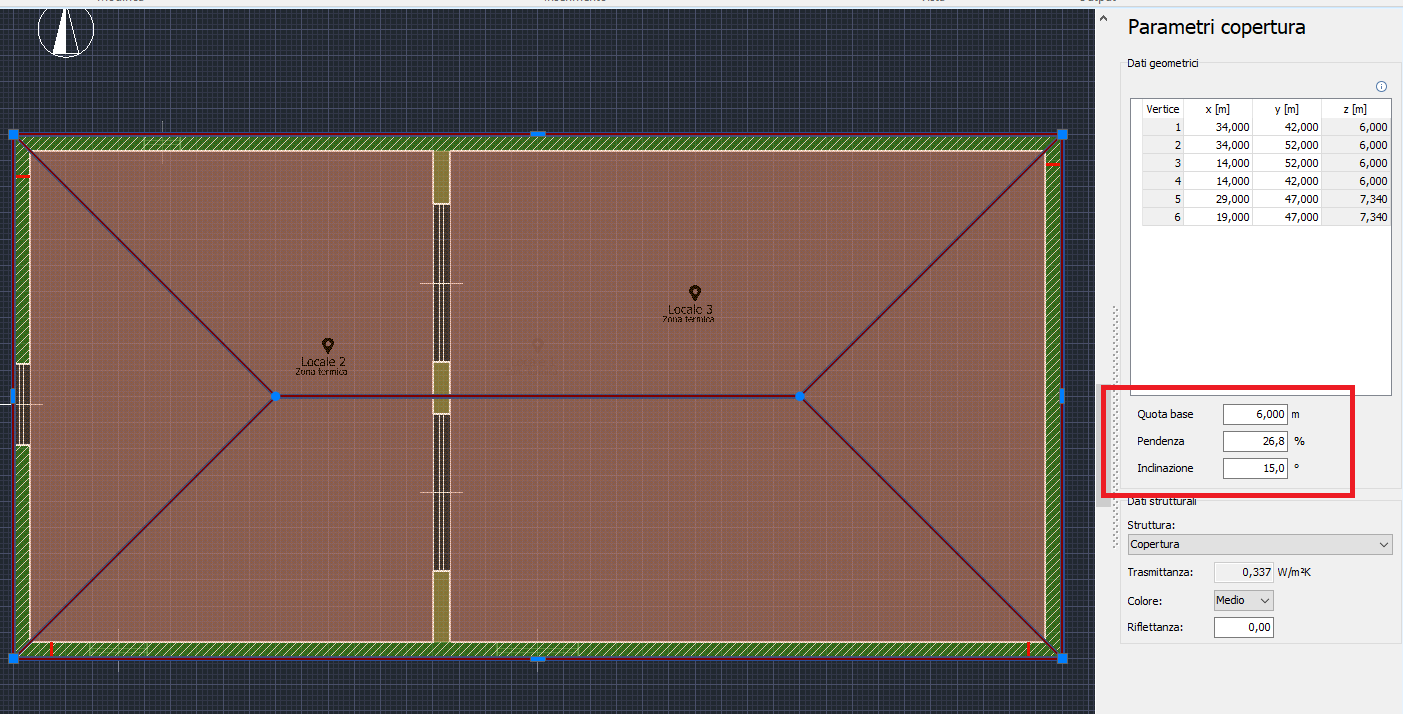Click the Parametri copertura panel title
Viewport: 1403px width, 714px height.
(1216, 28)
